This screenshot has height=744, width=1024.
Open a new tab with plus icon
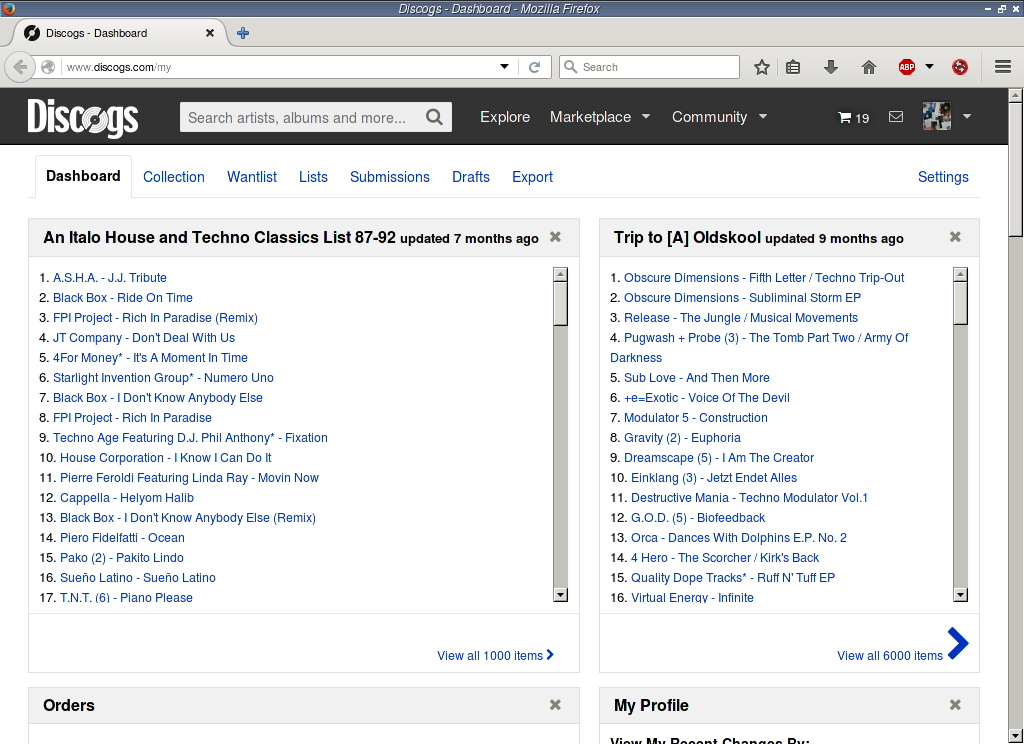click(x=243, y=33)
